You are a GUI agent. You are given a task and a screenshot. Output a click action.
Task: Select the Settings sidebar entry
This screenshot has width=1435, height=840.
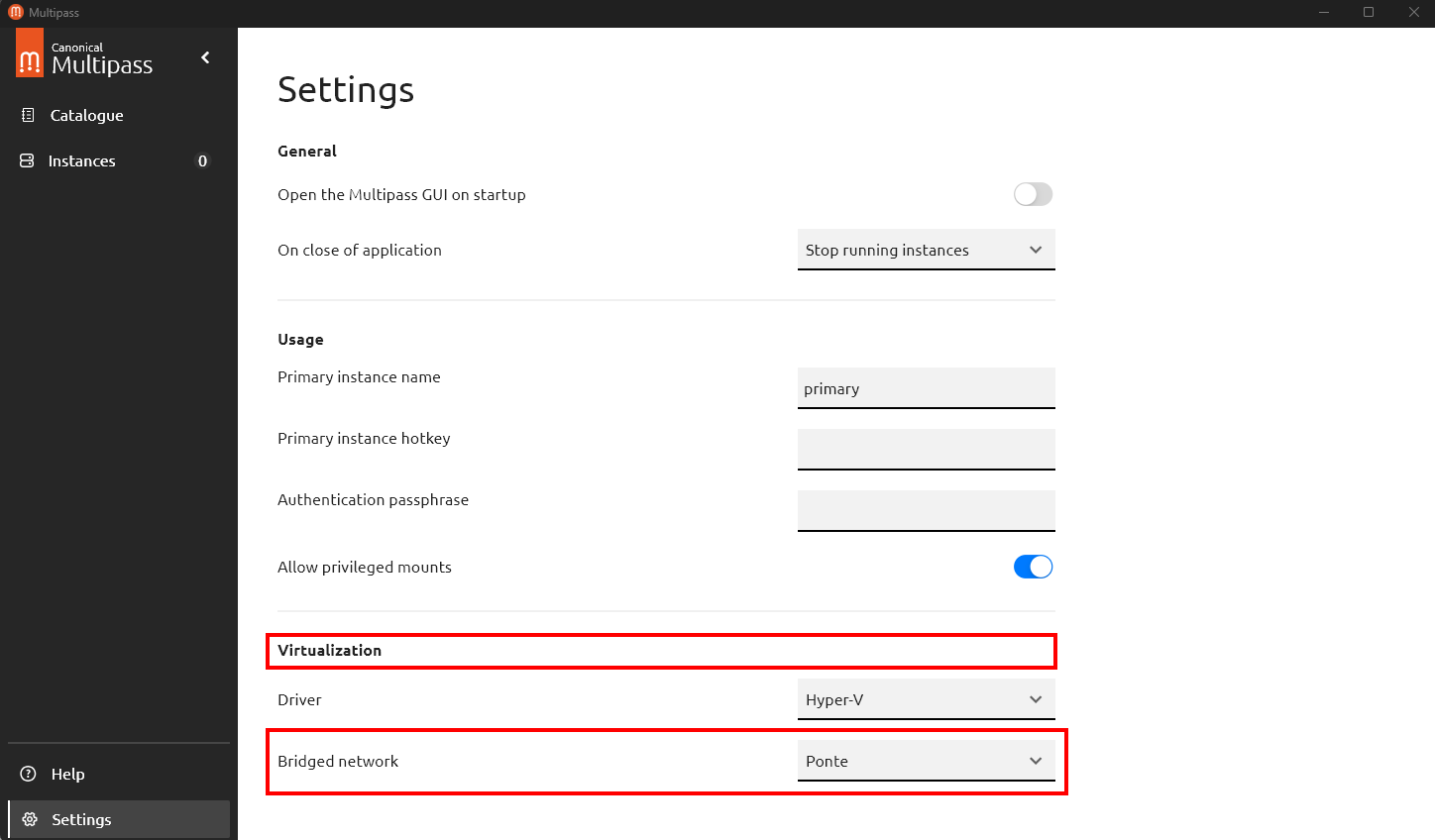(x=81, y=819)
